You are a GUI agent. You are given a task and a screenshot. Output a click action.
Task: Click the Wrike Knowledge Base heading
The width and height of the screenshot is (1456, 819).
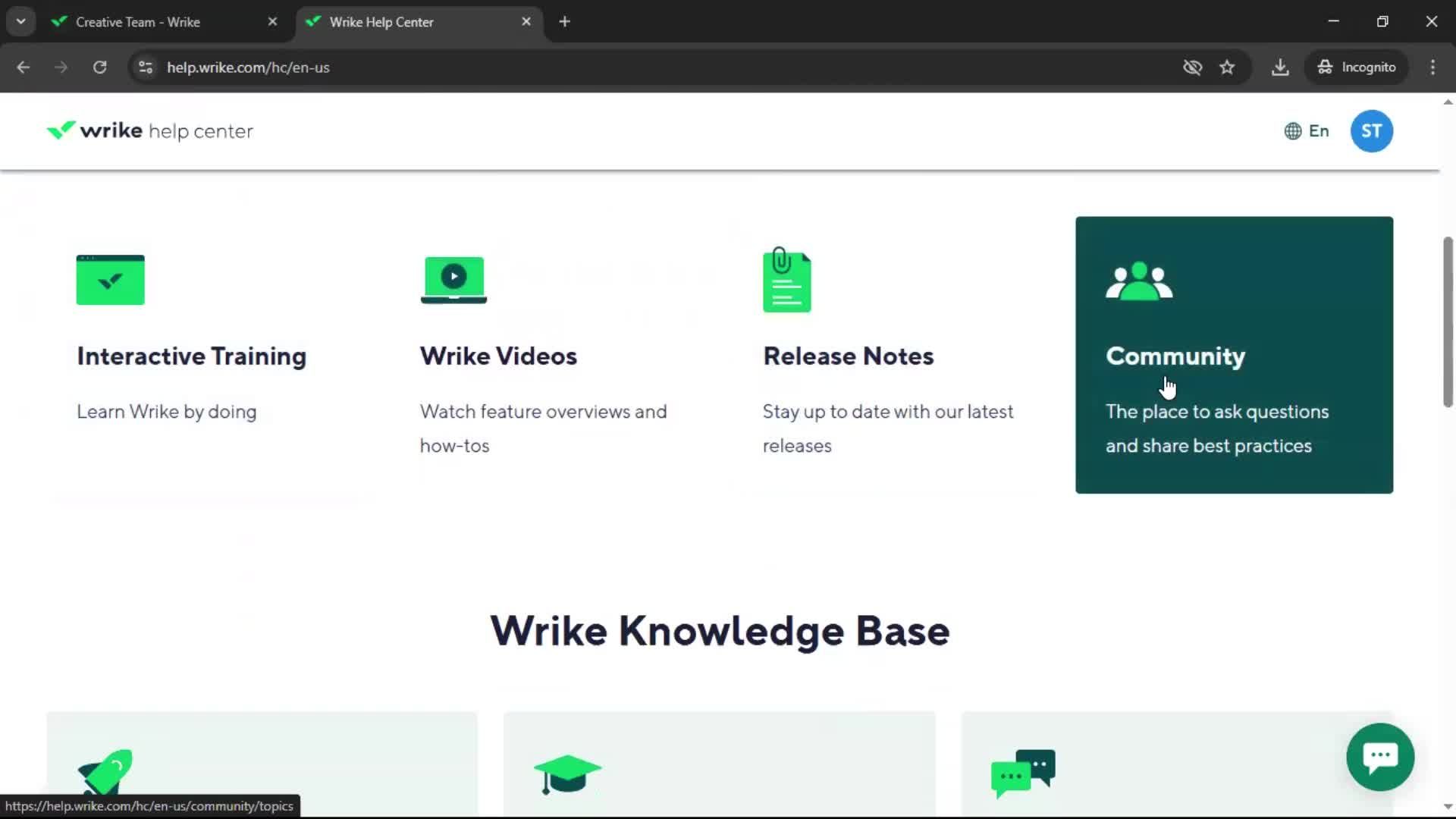point(720,631)
